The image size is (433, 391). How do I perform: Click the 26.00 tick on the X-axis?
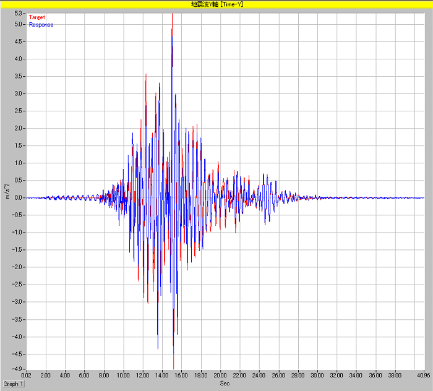[279, 375]
